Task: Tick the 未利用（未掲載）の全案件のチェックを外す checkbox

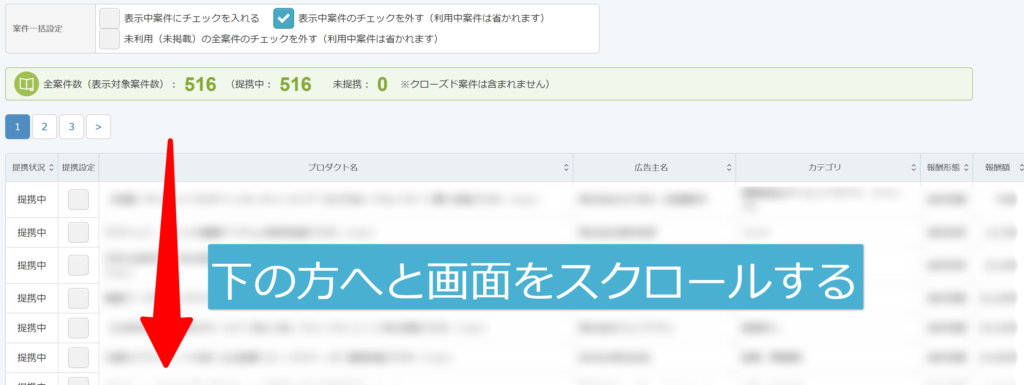Action: coord(109,39)
